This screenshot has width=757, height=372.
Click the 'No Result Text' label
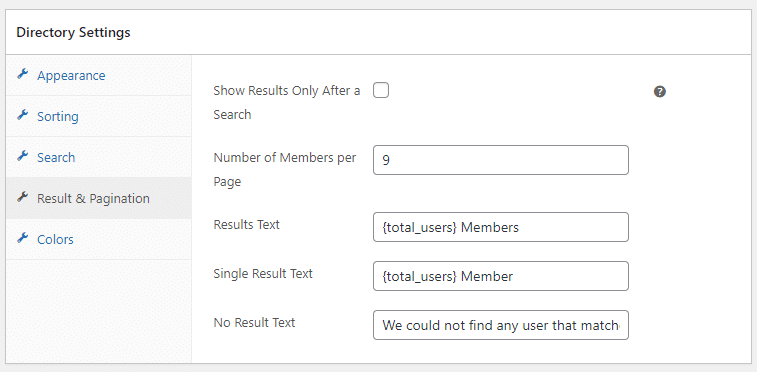pyautogui.click(x=254, y=322)
